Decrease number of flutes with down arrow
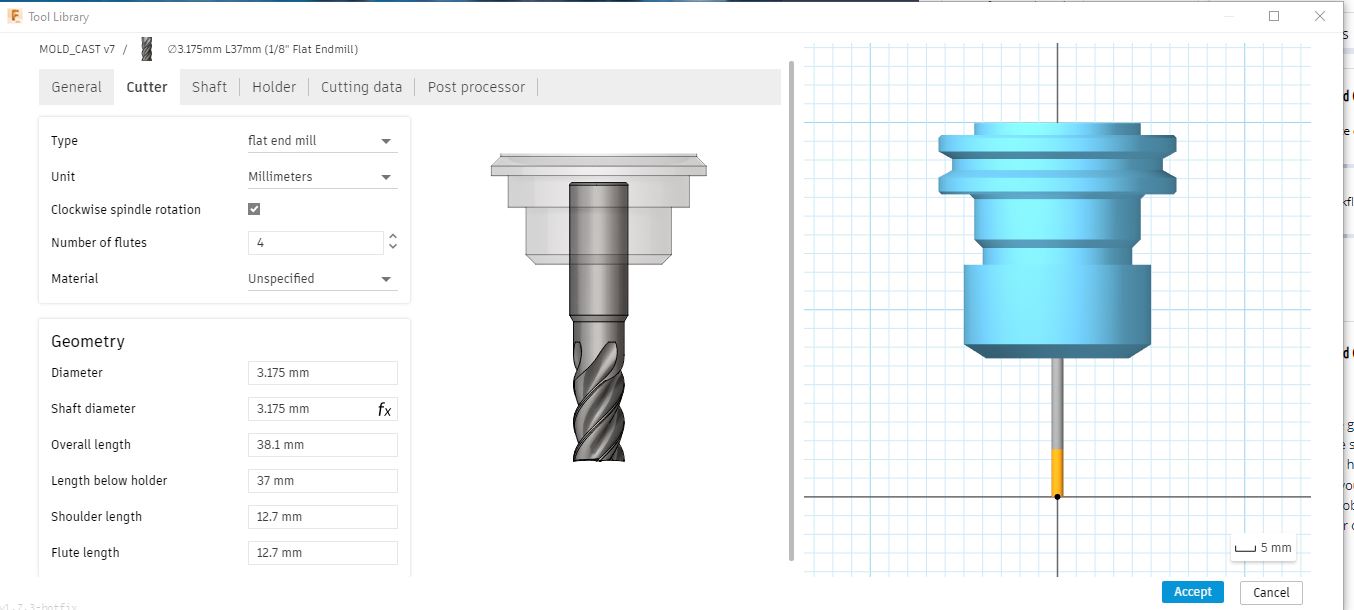Image resolution: width=1354 pixels, height=610 pixels. (x=393, y=247)
